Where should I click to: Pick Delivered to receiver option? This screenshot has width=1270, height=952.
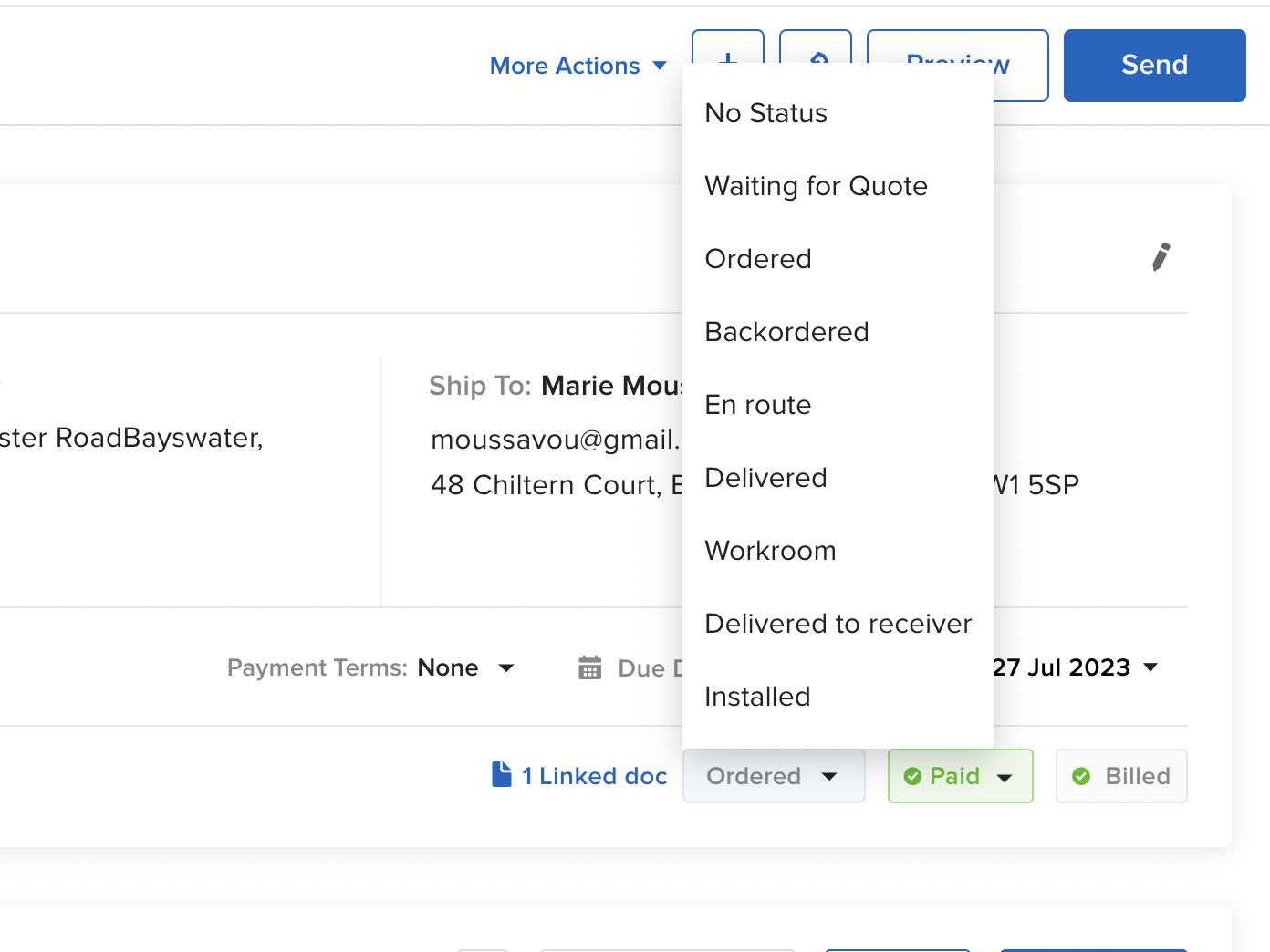pyautogui.click(x=838, y=624)
